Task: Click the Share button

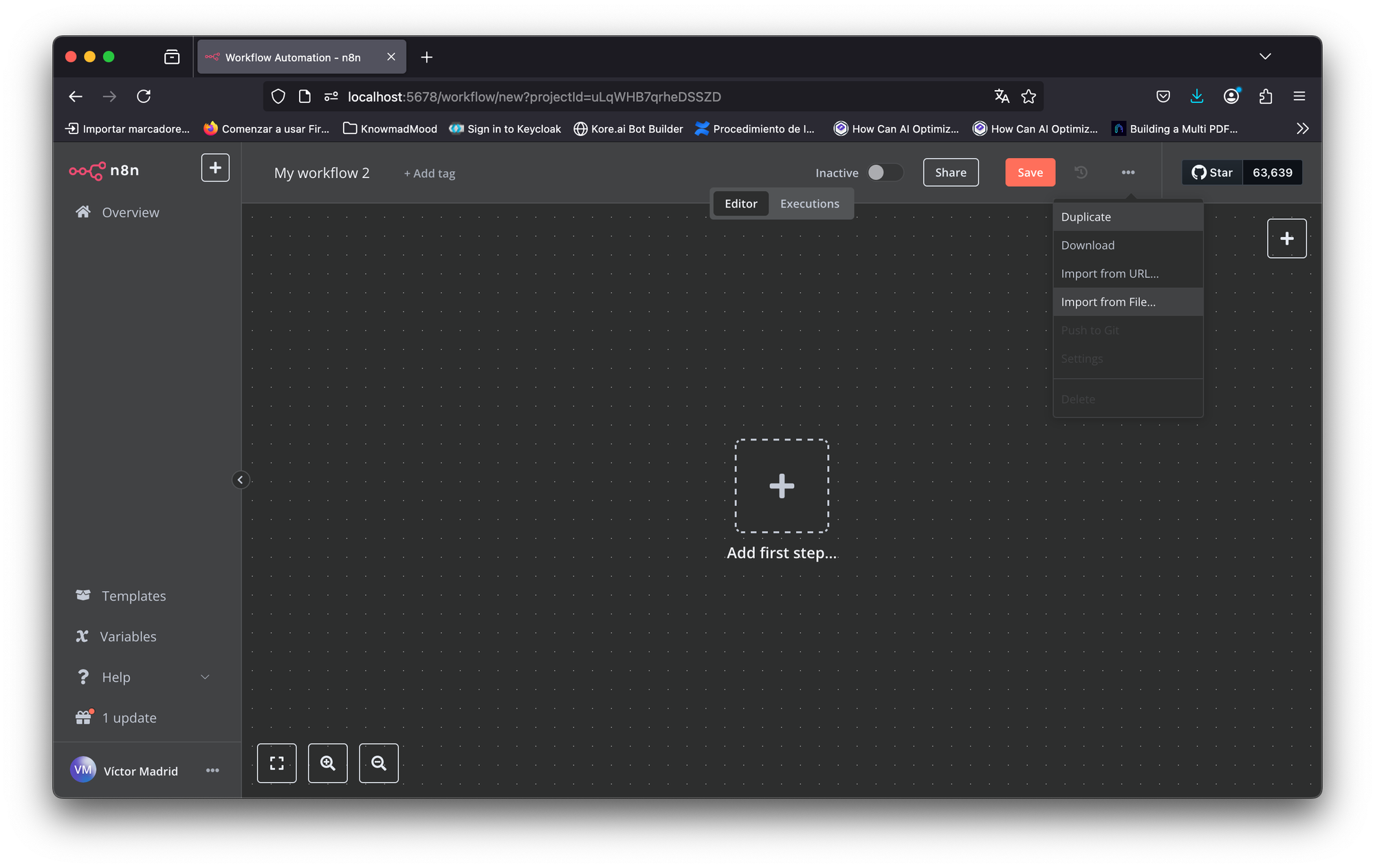Action: (951, 173)
